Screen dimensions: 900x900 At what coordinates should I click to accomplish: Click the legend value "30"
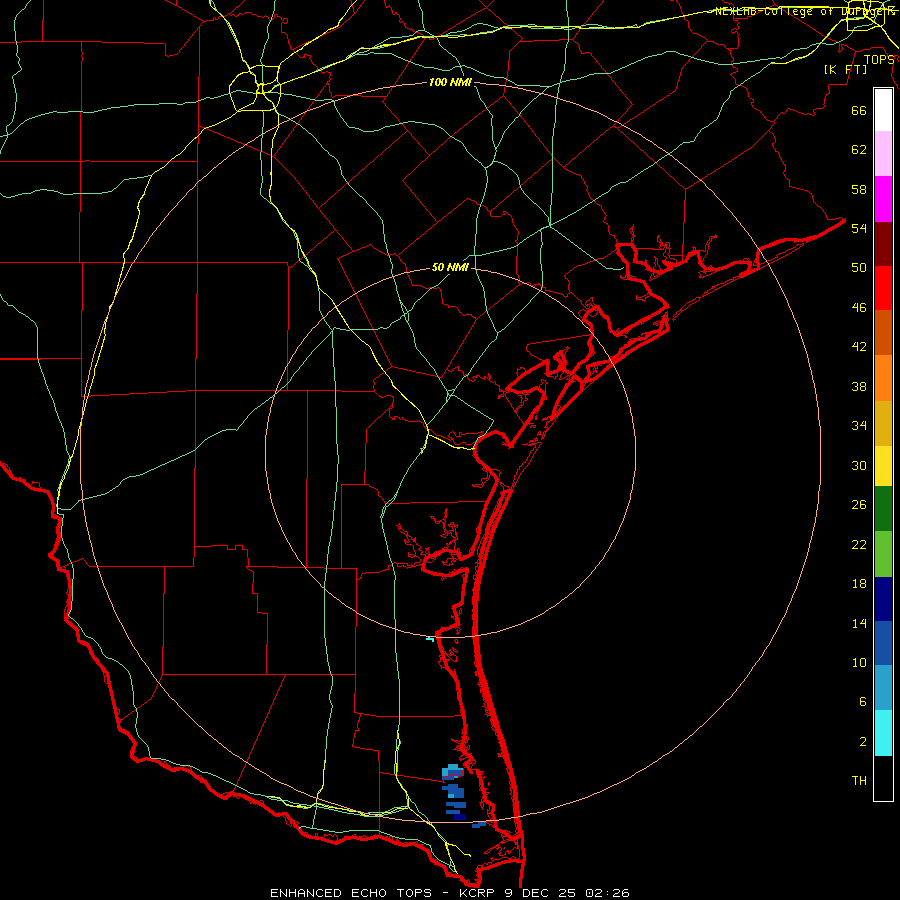click(x=859, y=466)
